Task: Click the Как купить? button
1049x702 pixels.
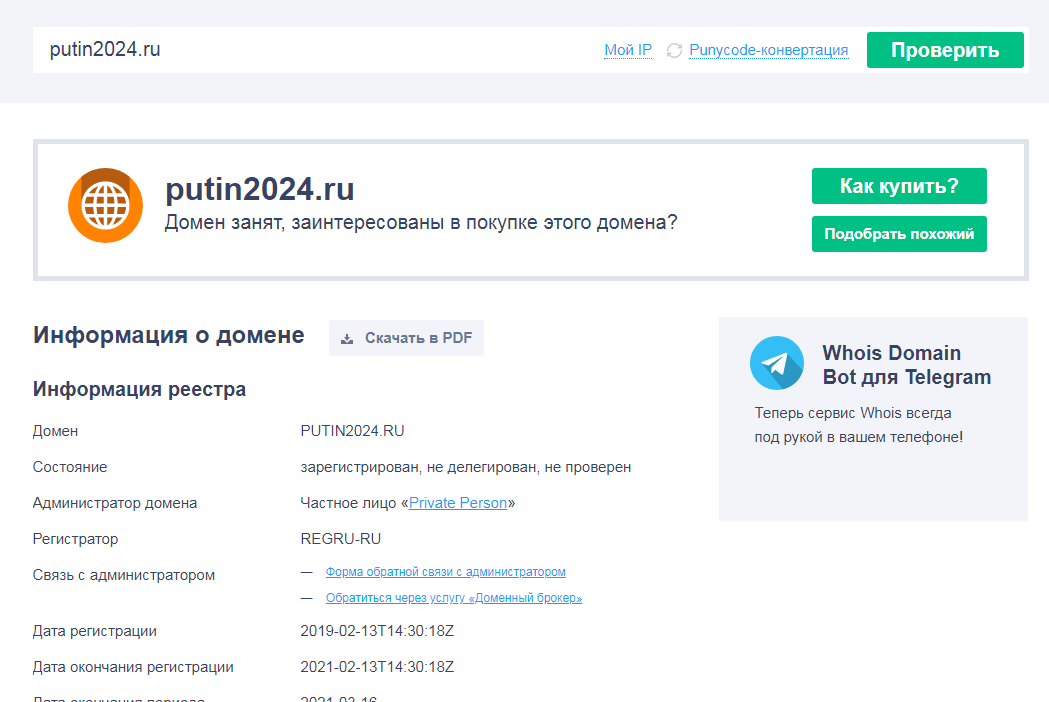Action: [899, 186]
